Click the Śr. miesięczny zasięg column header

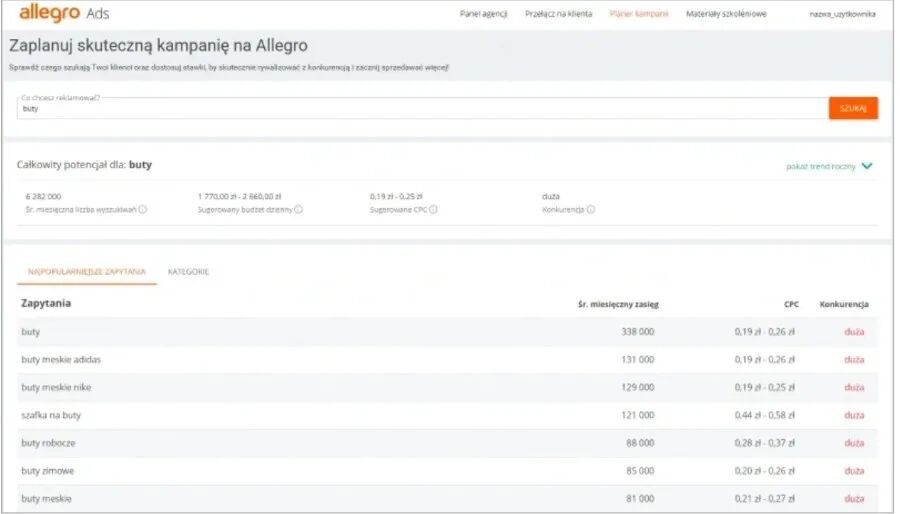[618, 304]
